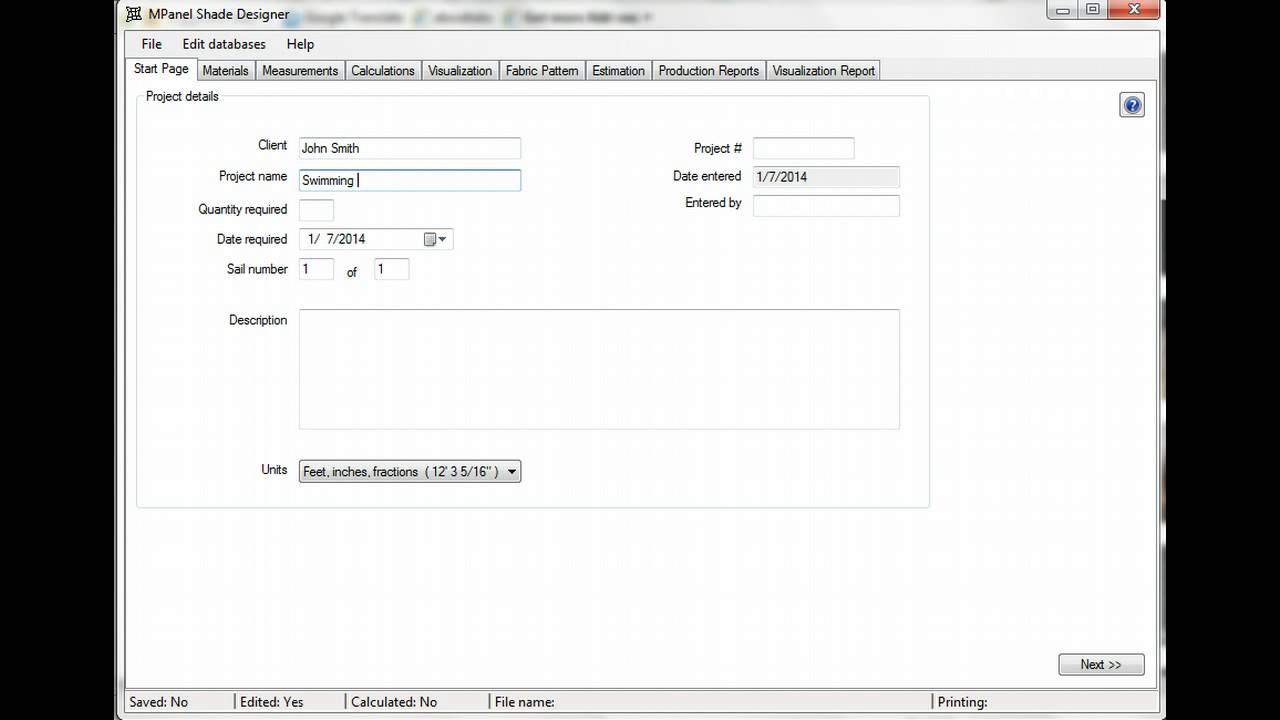Click the 'Edited: Yes' status bar entry
This screenshot has width=1280, height=720.
pyautogui.click(x=272, y=702)
